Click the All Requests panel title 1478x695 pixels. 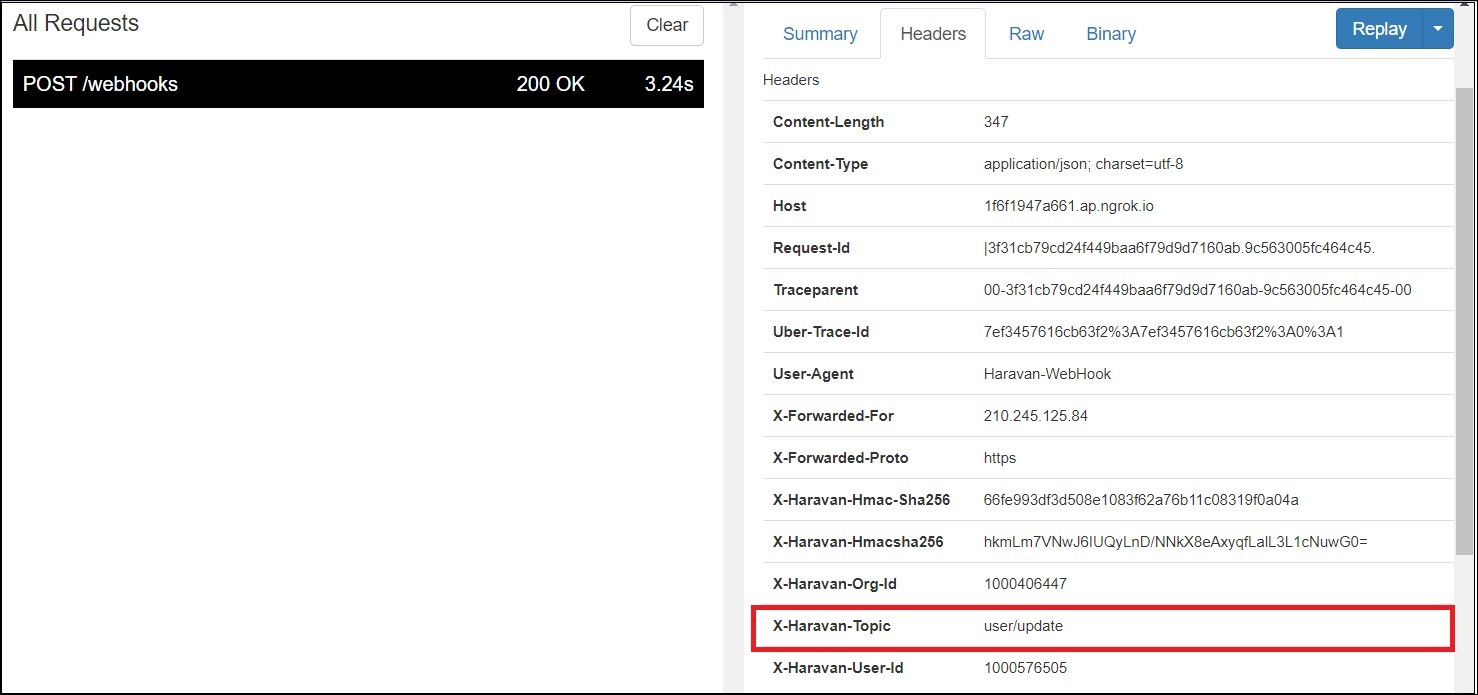click(75, 22)
